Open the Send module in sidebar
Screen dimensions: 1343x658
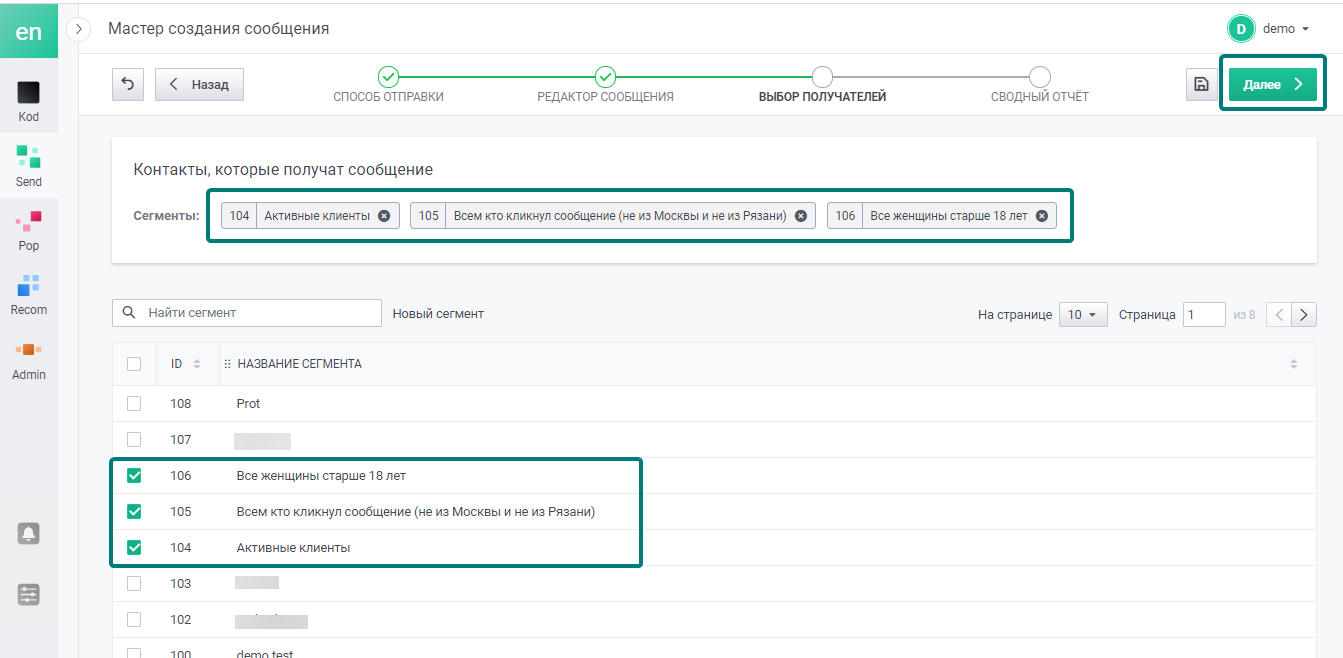pos(28,167)
